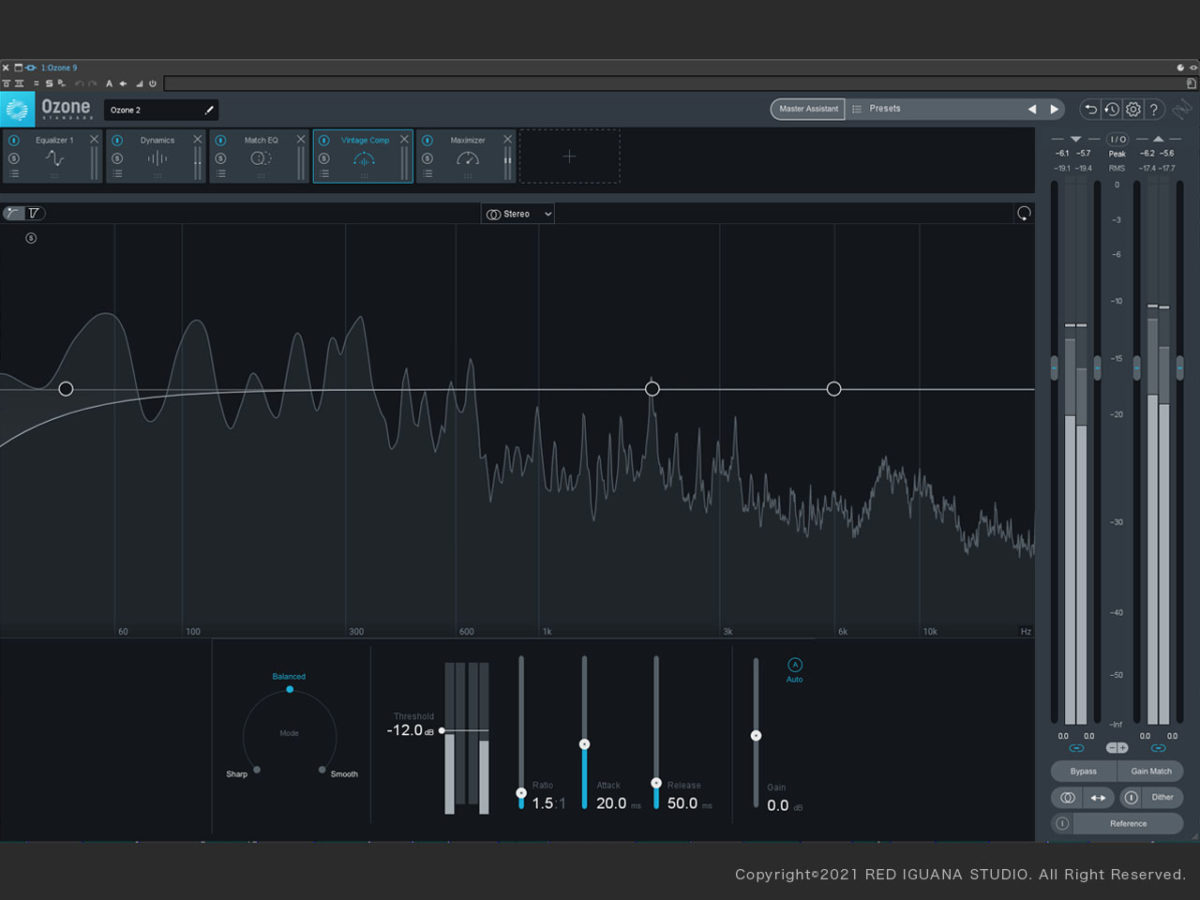Solo the Dynamics module

117,158
